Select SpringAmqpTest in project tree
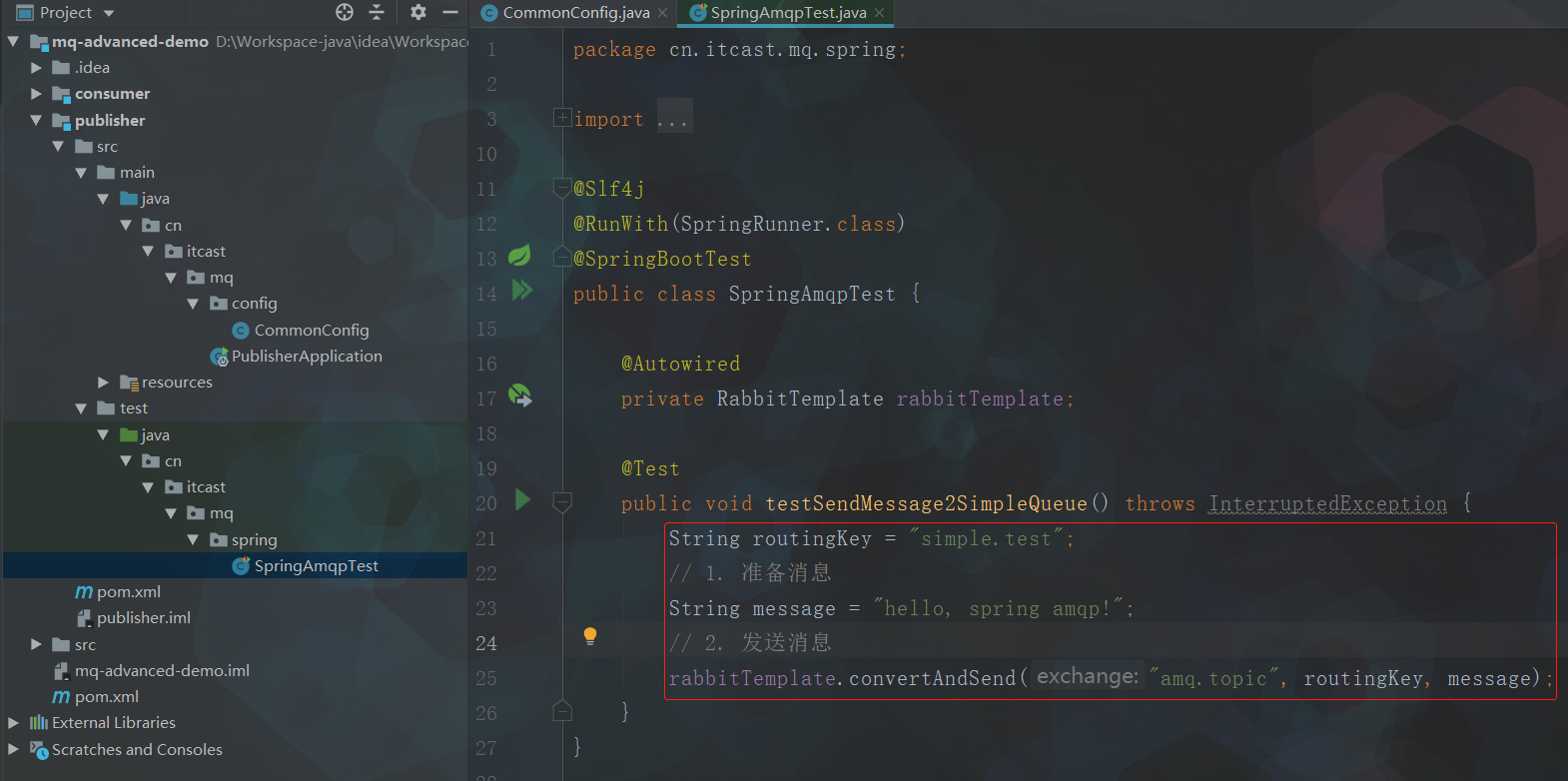1568x781 pixels. click(316, 566)
